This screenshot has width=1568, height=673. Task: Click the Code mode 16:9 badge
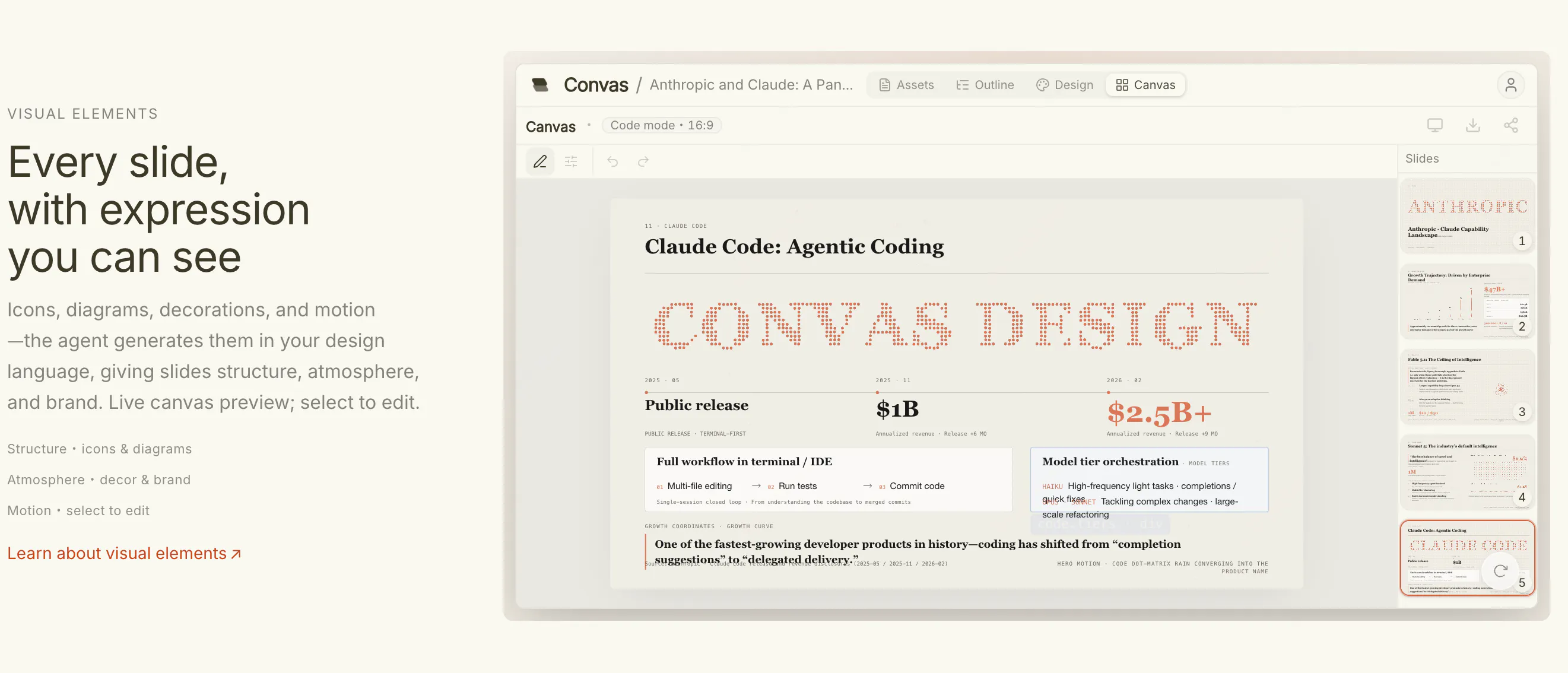click(x=661, y=125)
